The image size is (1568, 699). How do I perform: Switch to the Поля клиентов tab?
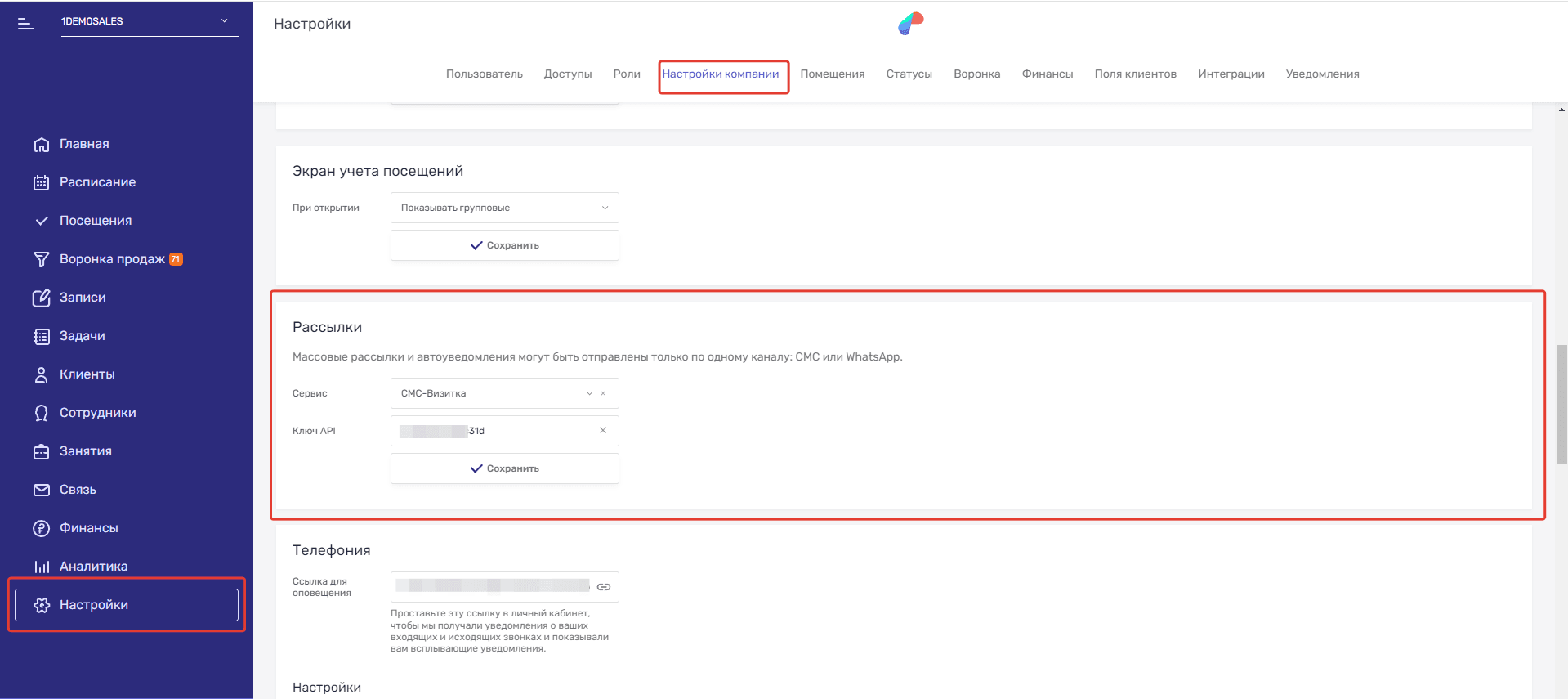(x=1135, y=74)
